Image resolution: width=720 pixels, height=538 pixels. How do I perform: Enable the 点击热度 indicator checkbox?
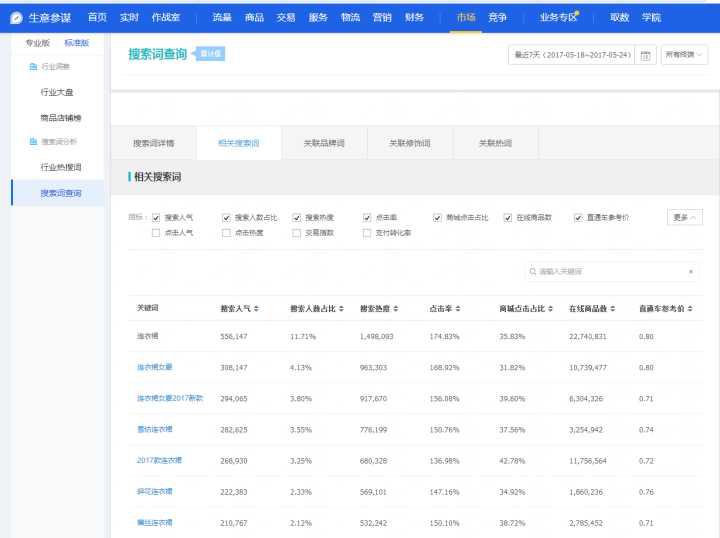click(x=226, y=233)
